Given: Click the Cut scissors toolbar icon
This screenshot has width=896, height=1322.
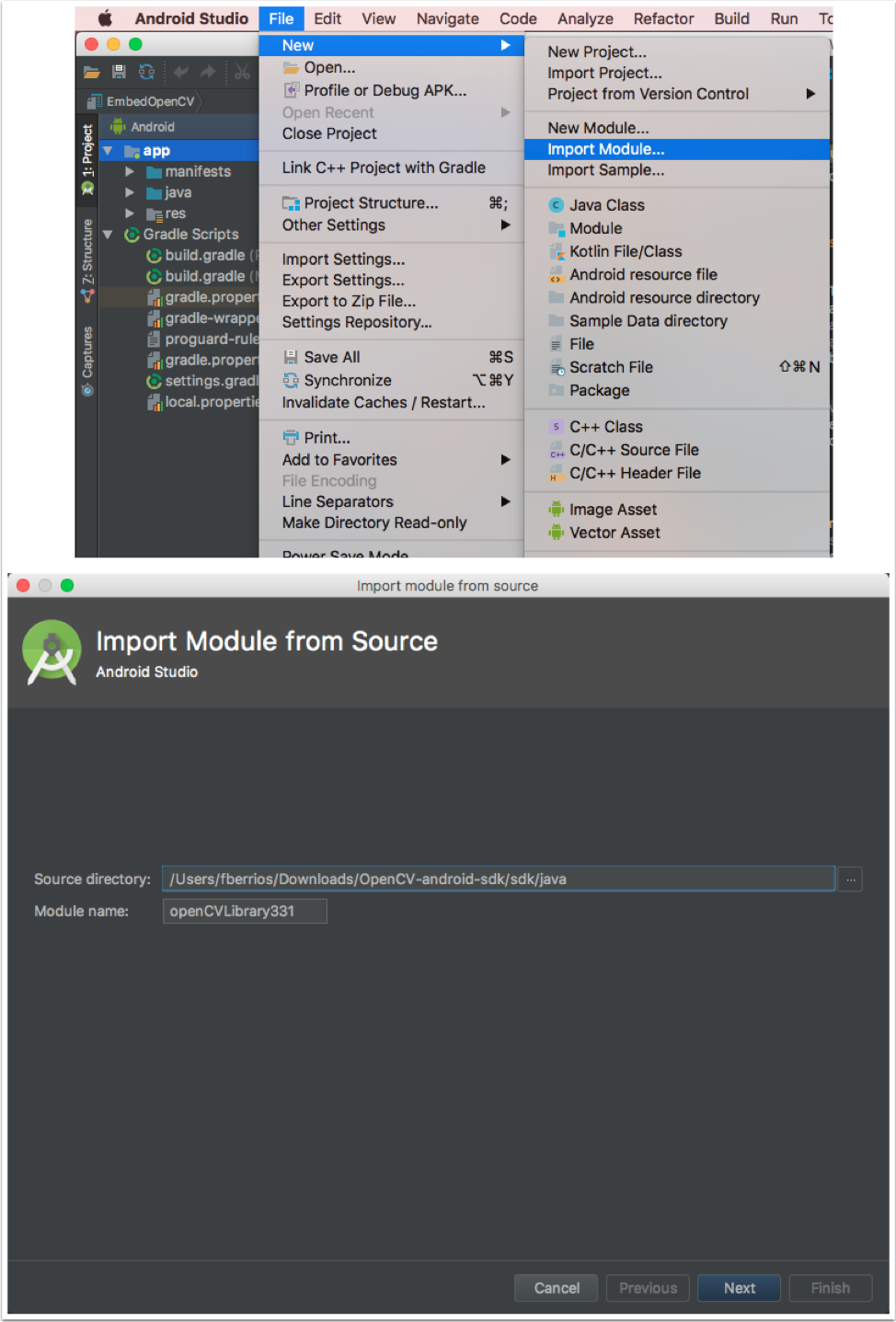Looking at the screenshot, I should (242, 72).
